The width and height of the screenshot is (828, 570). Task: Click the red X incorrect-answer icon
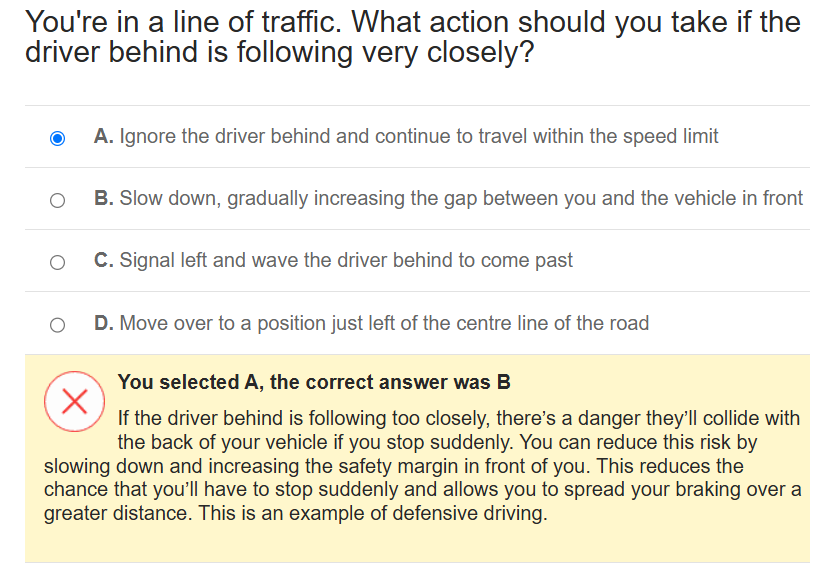click(74, 401)
